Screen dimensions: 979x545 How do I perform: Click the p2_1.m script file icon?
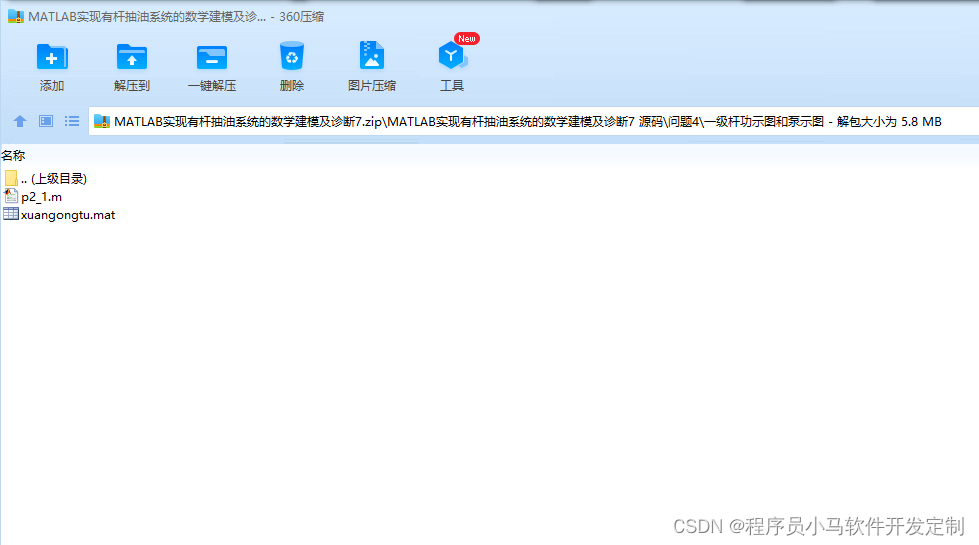pyautogui.click(x=11, y=196)
